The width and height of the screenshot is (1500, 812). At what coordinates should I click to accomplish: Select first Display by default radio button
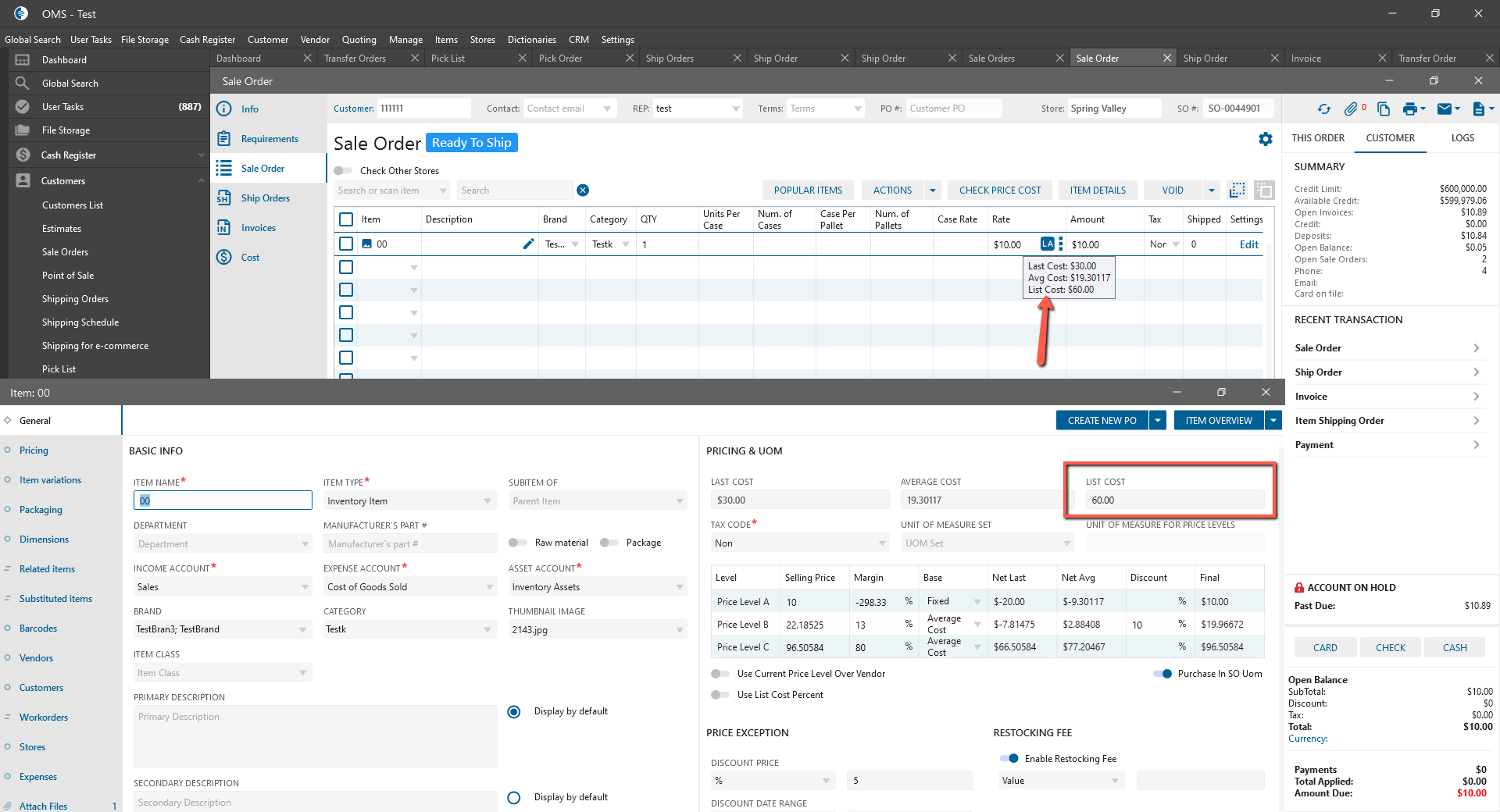pyautogui.click(x=514, y=712)
